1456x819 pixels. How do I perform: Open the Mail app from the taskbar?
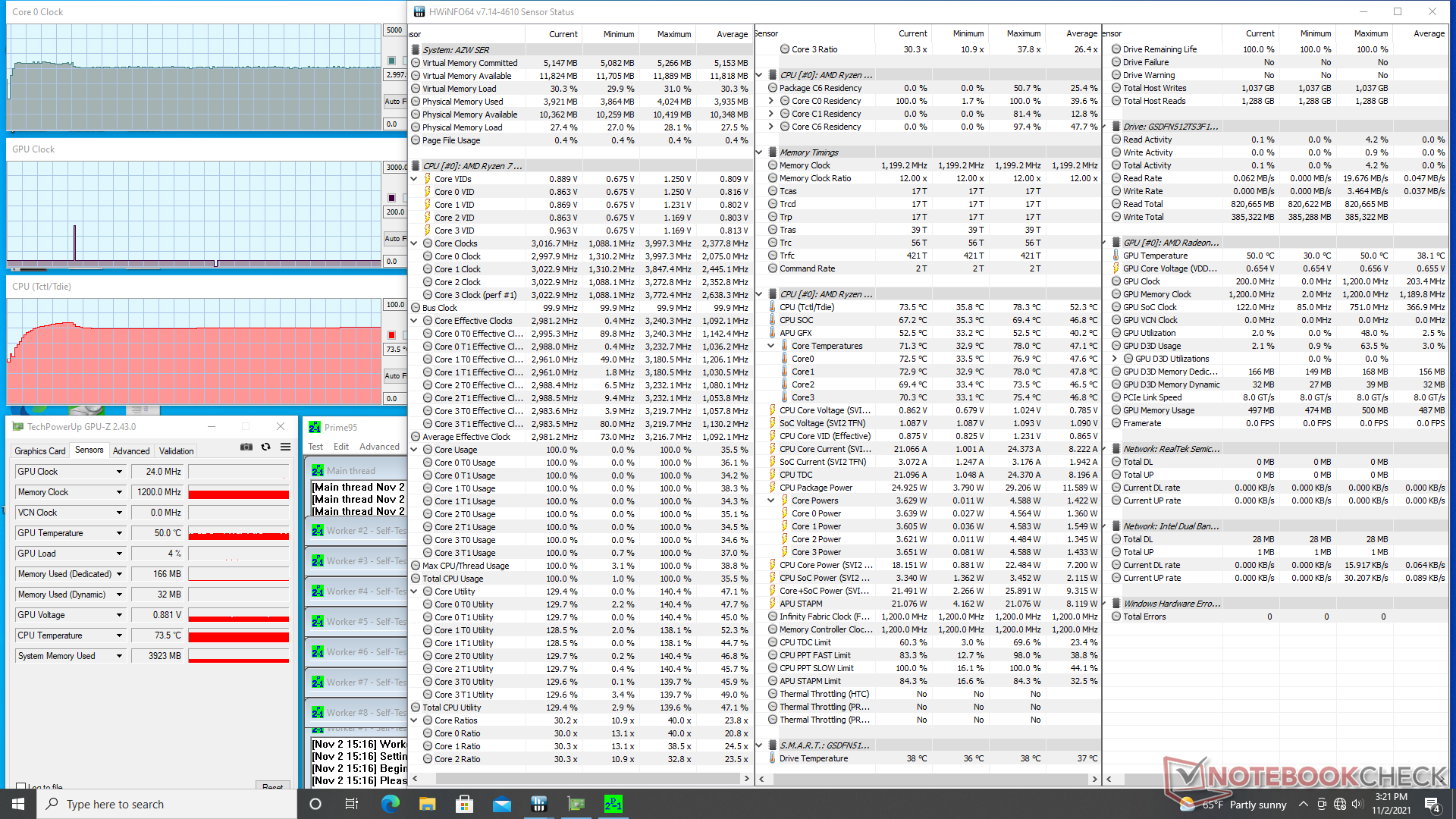tap(501, 804)
